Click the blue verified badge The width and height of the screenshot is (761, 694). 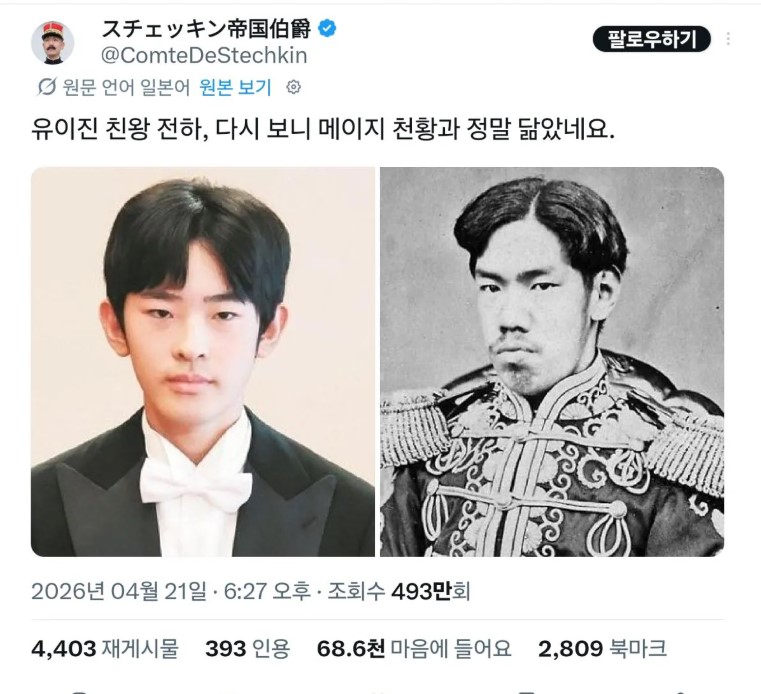click(327, 29)
